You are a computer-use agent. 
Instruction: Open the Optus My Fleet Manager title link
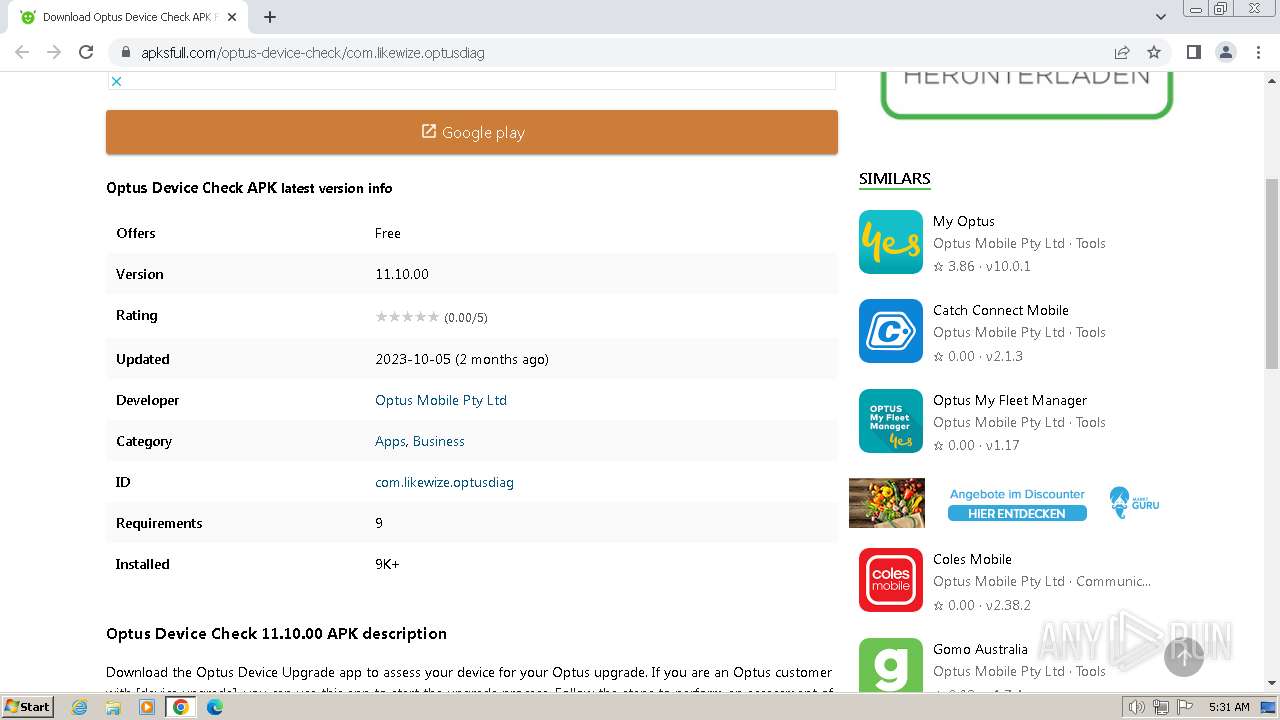[1010, 400]
